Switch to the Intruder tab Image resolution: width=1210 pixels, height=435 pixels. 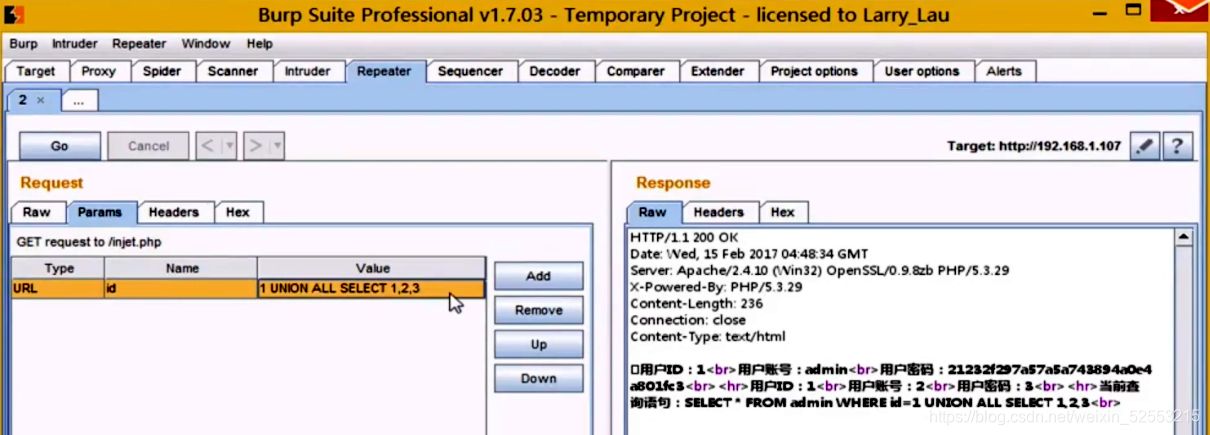pos(308,71)
